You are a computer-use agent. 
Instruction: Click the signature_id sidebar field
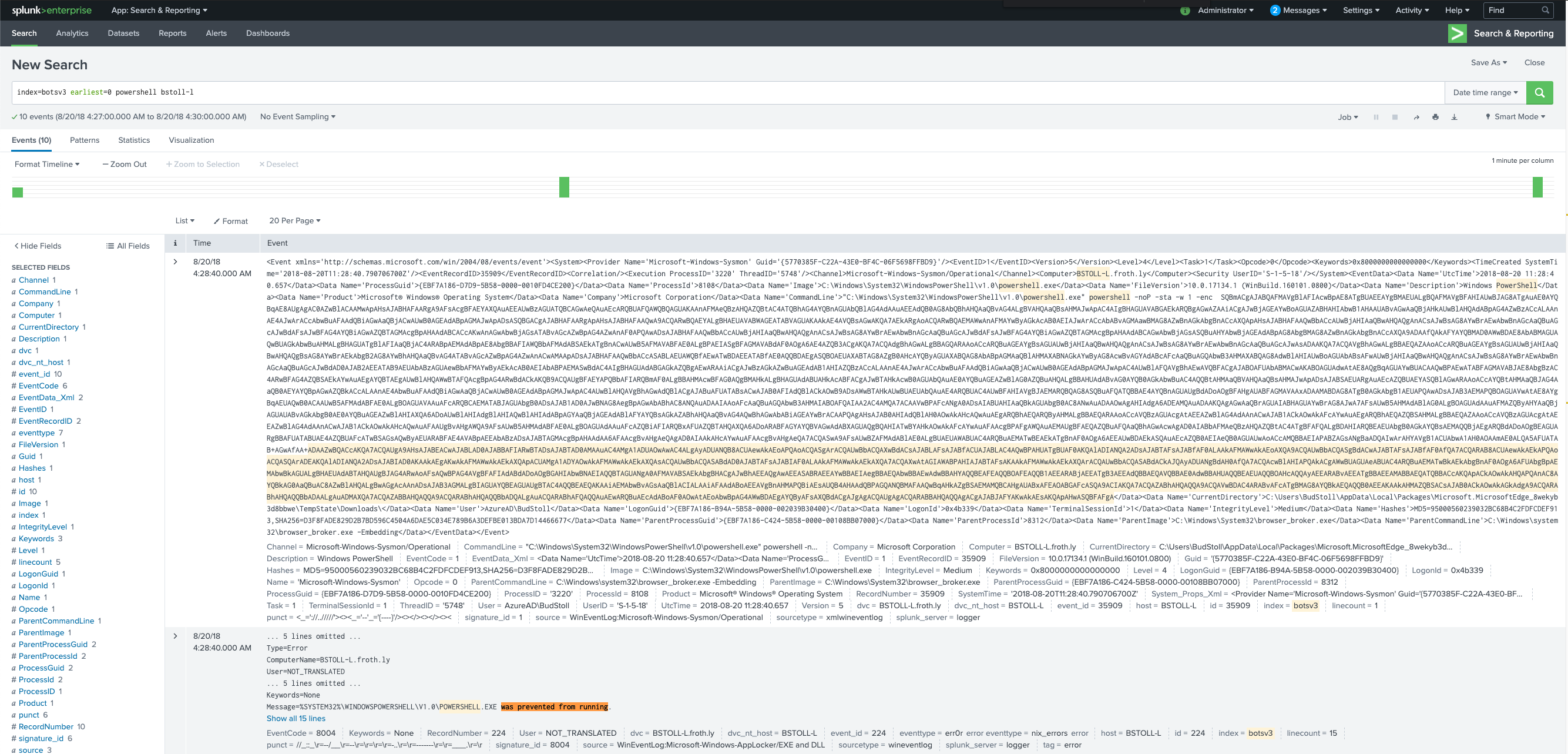41,739
